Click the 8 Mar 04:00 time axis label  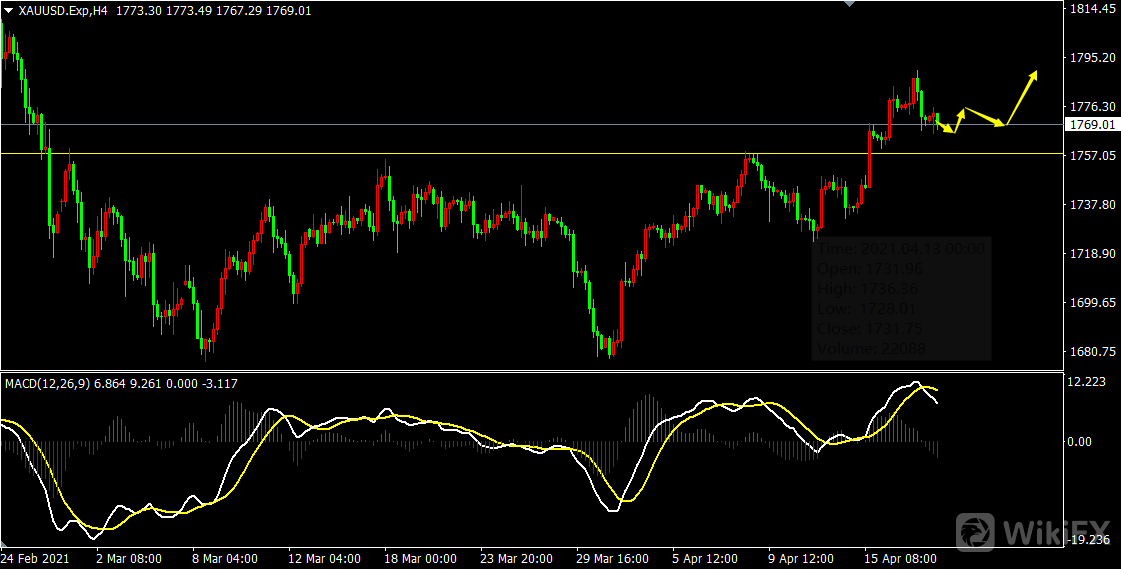coord(226,559)
